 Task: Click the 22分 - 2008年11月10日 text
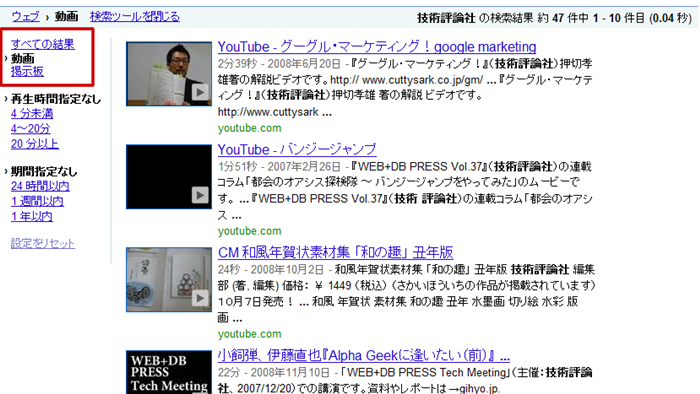coord(274,373)
